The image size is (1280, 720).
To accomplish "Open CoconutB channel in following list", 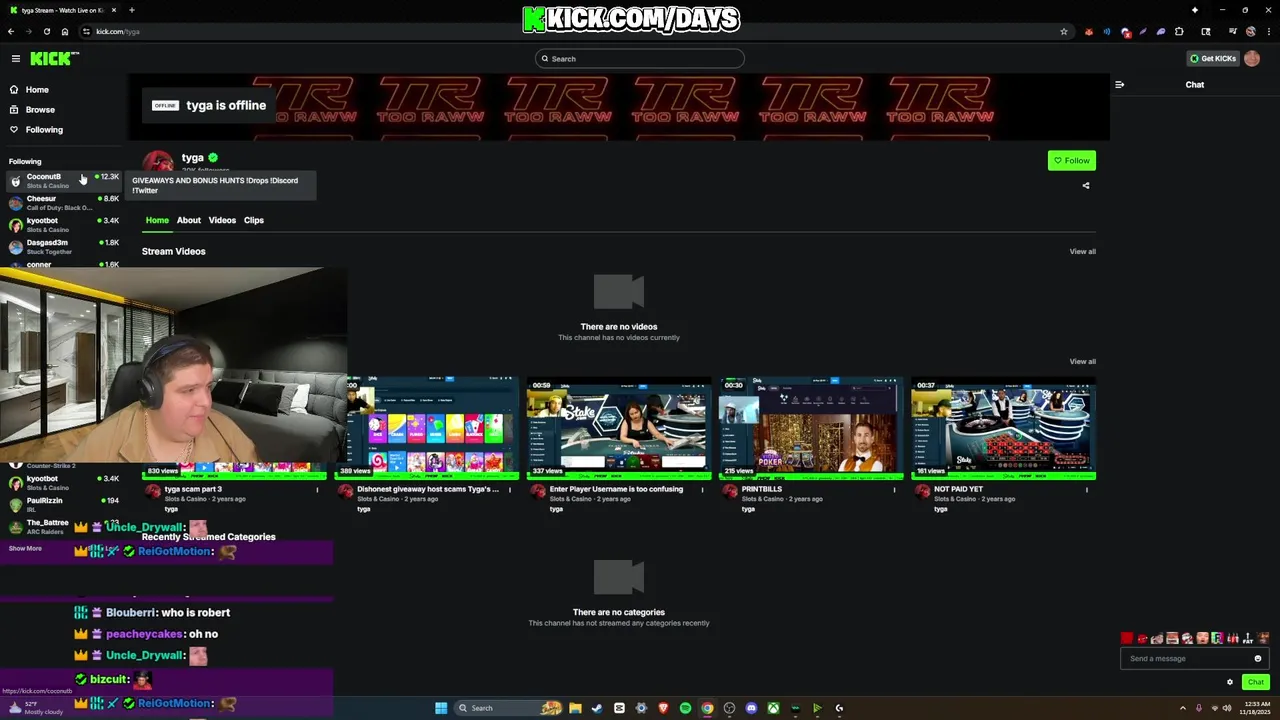I will tap(64, 181).
